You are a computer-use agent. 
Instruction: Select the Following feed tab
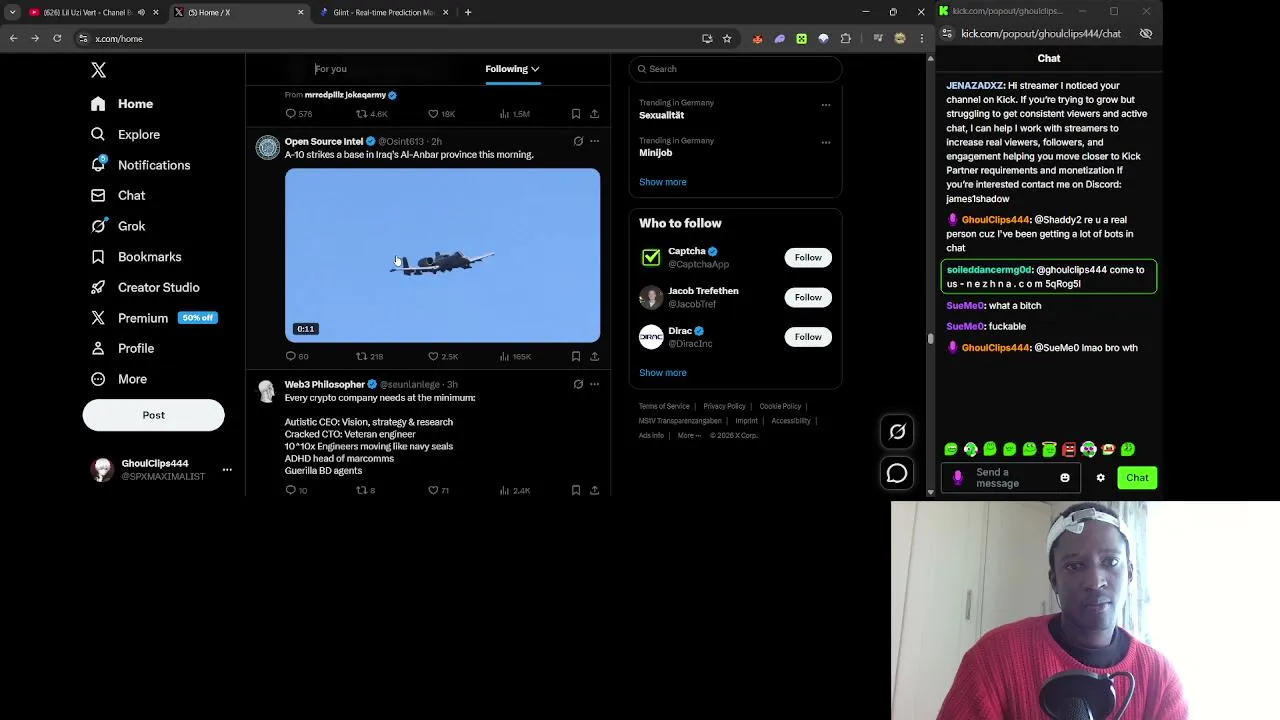click(512, 69)
